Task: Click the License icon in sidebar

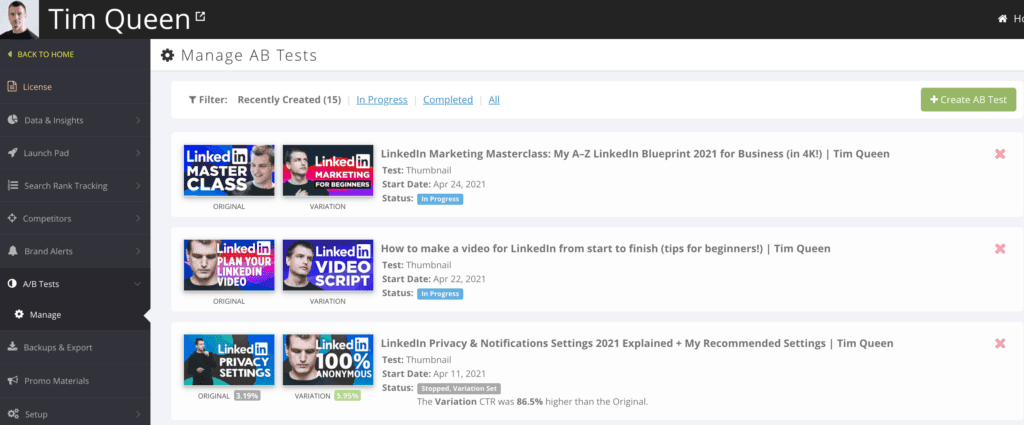Action: pos(12,87)
